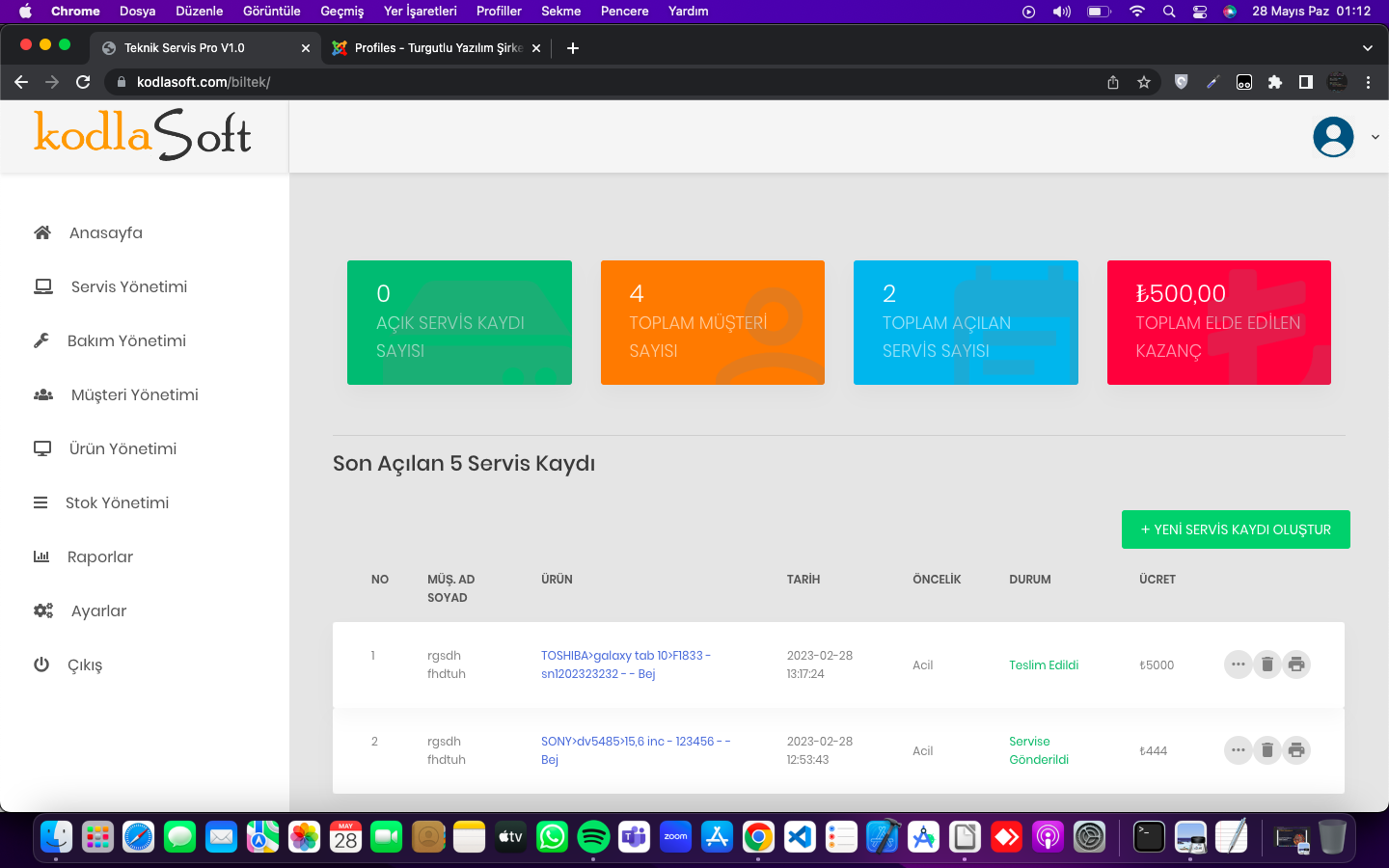Viewport: 1389px width, 868px height.
Task: Open the Servis Yönetimi menu item
Action: coord(128,286)
